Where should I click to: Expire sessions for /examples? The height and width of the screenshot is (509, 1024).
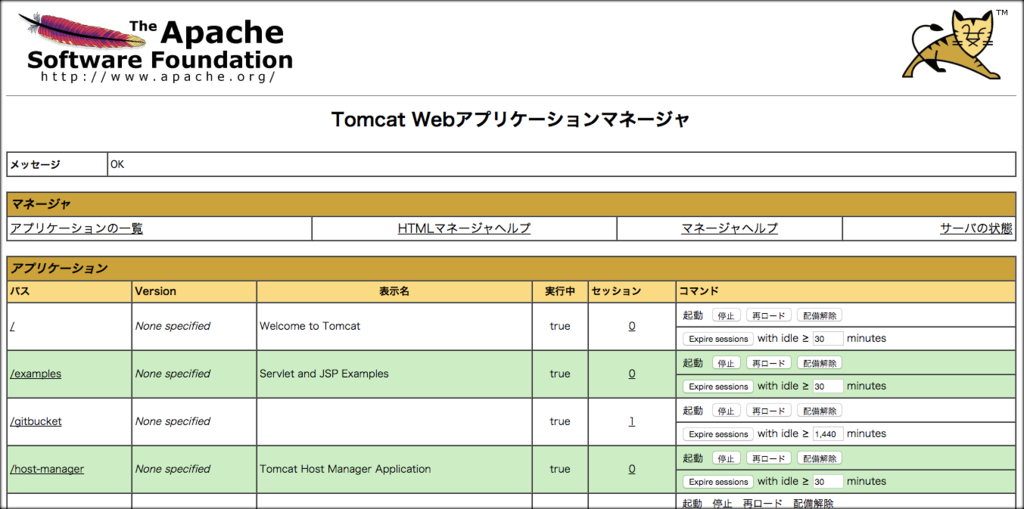coord(718,386)
